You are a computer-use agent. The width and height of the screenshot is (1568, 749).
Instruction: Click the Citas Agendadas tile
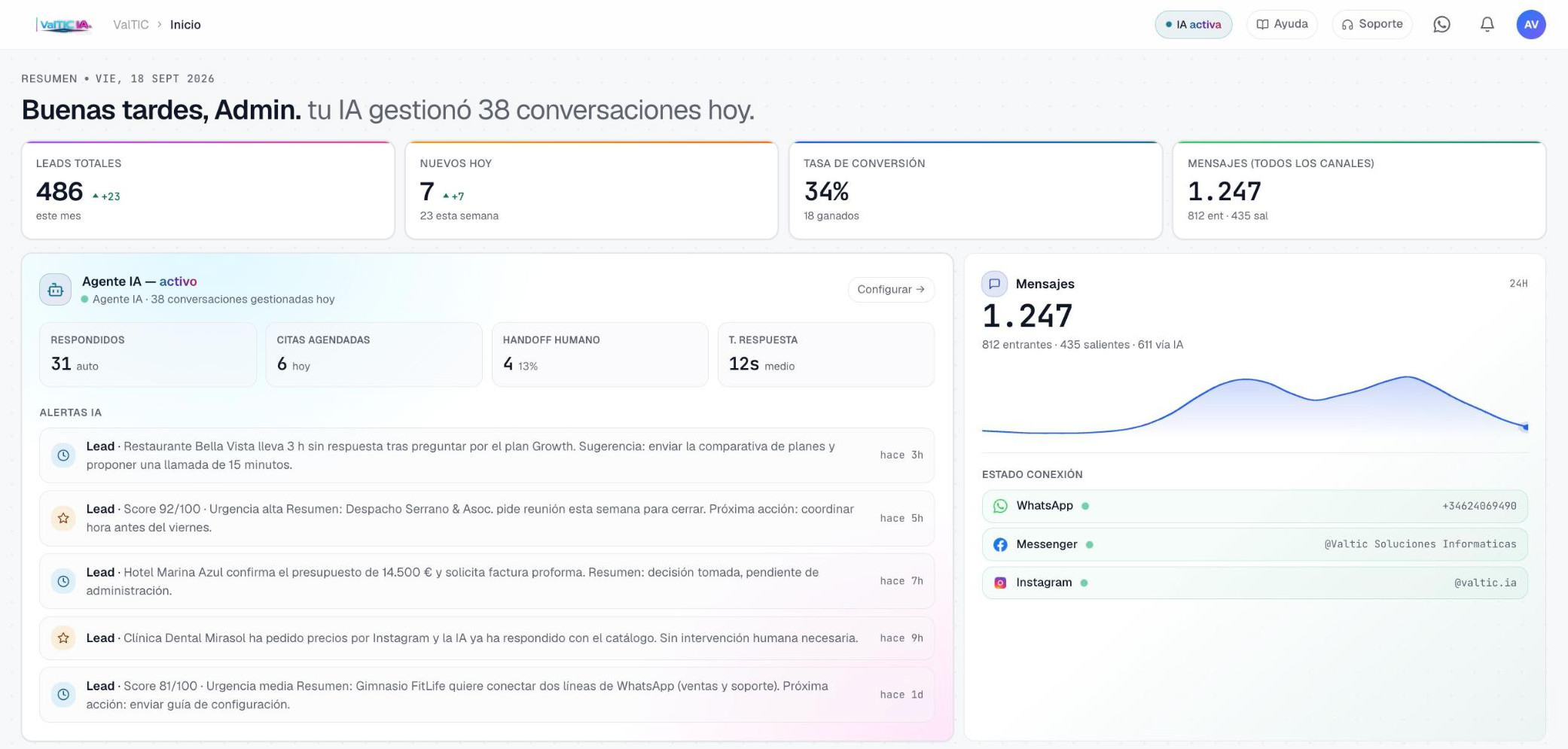[x=374, y=355]
